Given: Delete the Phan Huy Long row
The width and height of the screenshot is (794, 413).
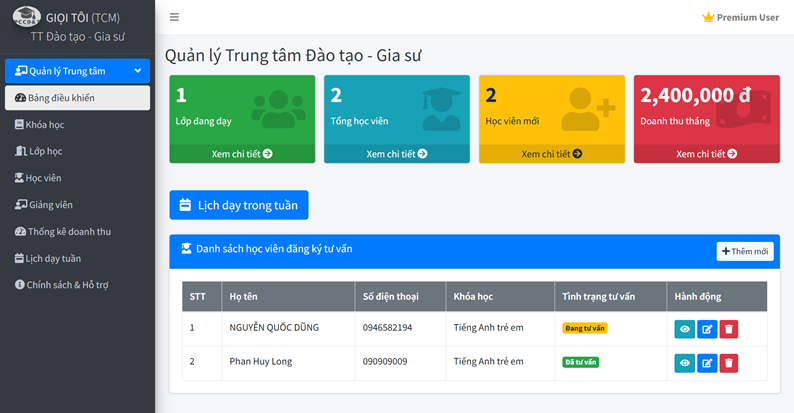Looking at the screenshot, I should [x=729, y=363].
